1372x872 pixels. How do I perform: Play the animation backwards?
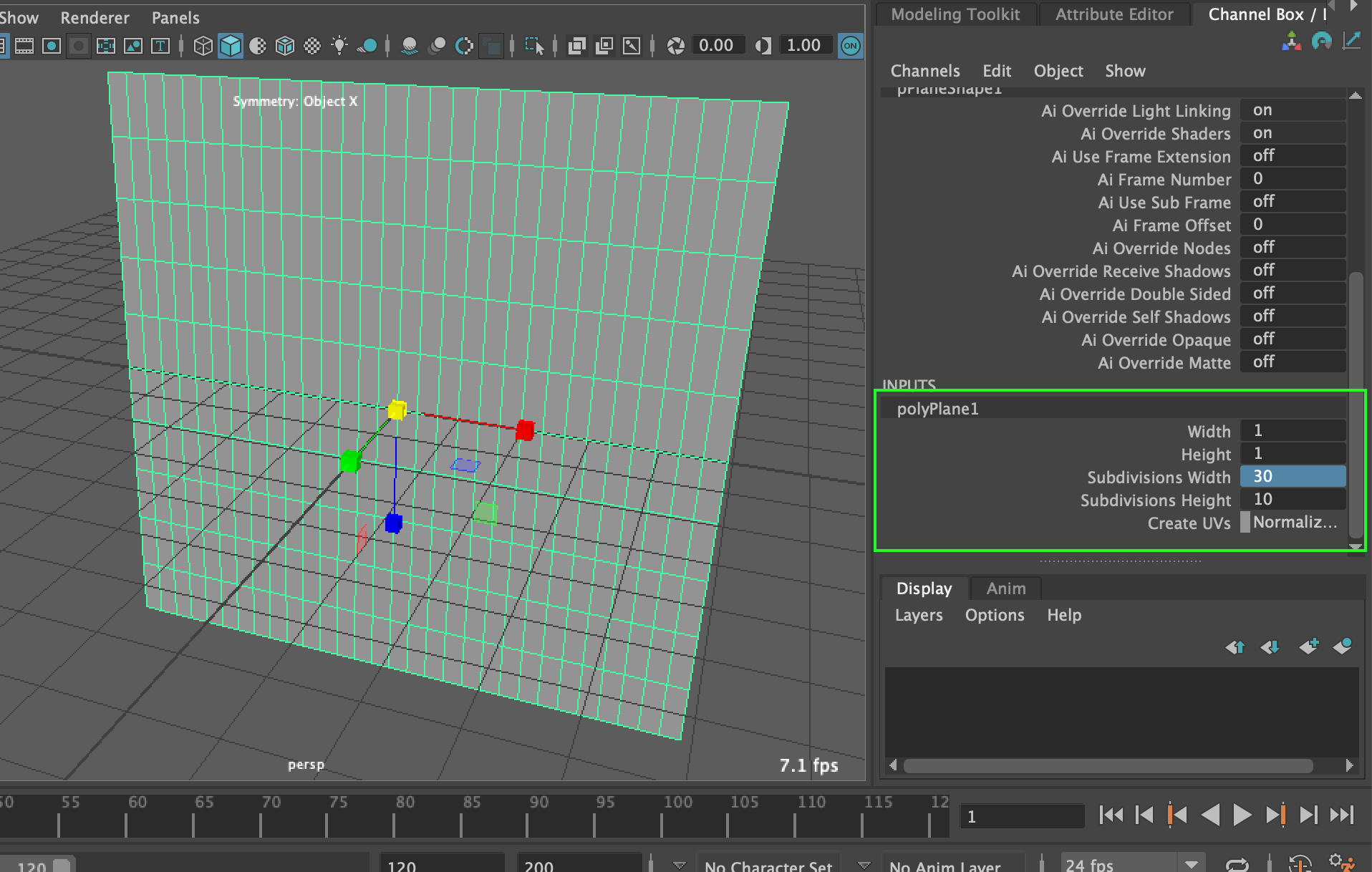pyautogui.click(x=1210, y=815)
